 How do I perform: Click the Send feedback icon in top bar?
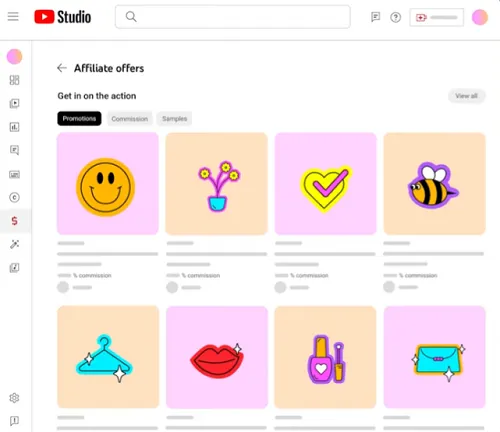[x=376, y=17]
